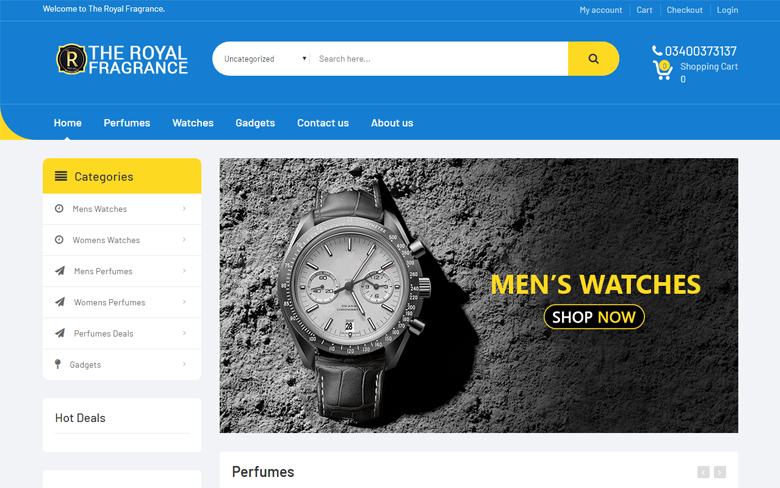The image size is (780, 488).
Task: Click the paper plane icon beside Mens Perfumes
Action: (60, 271)
